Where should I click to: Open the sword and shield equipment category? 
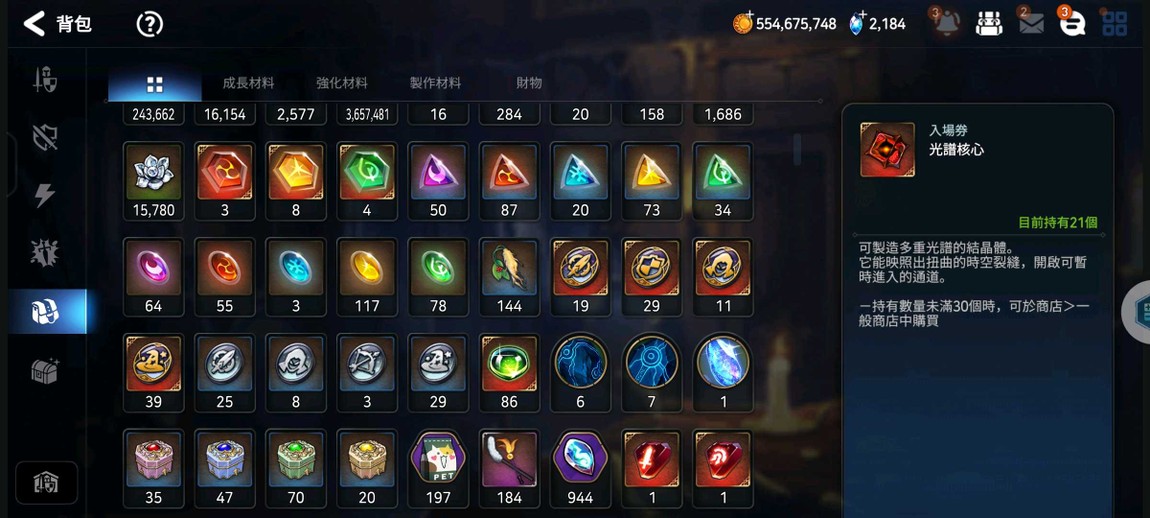coord(45,79)
